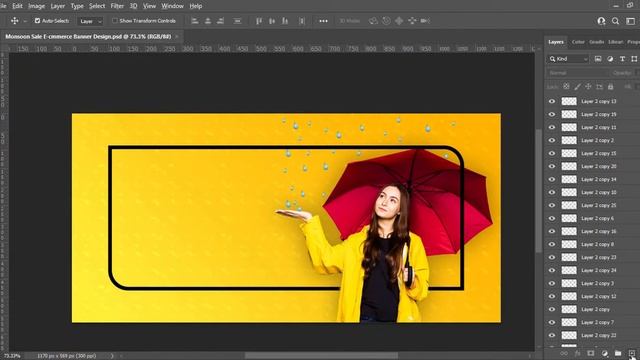Image resolution: width=640 pixels, height=360 pixels.
Task: Select the Move tool icon in options bar
Action: [15, 21]
